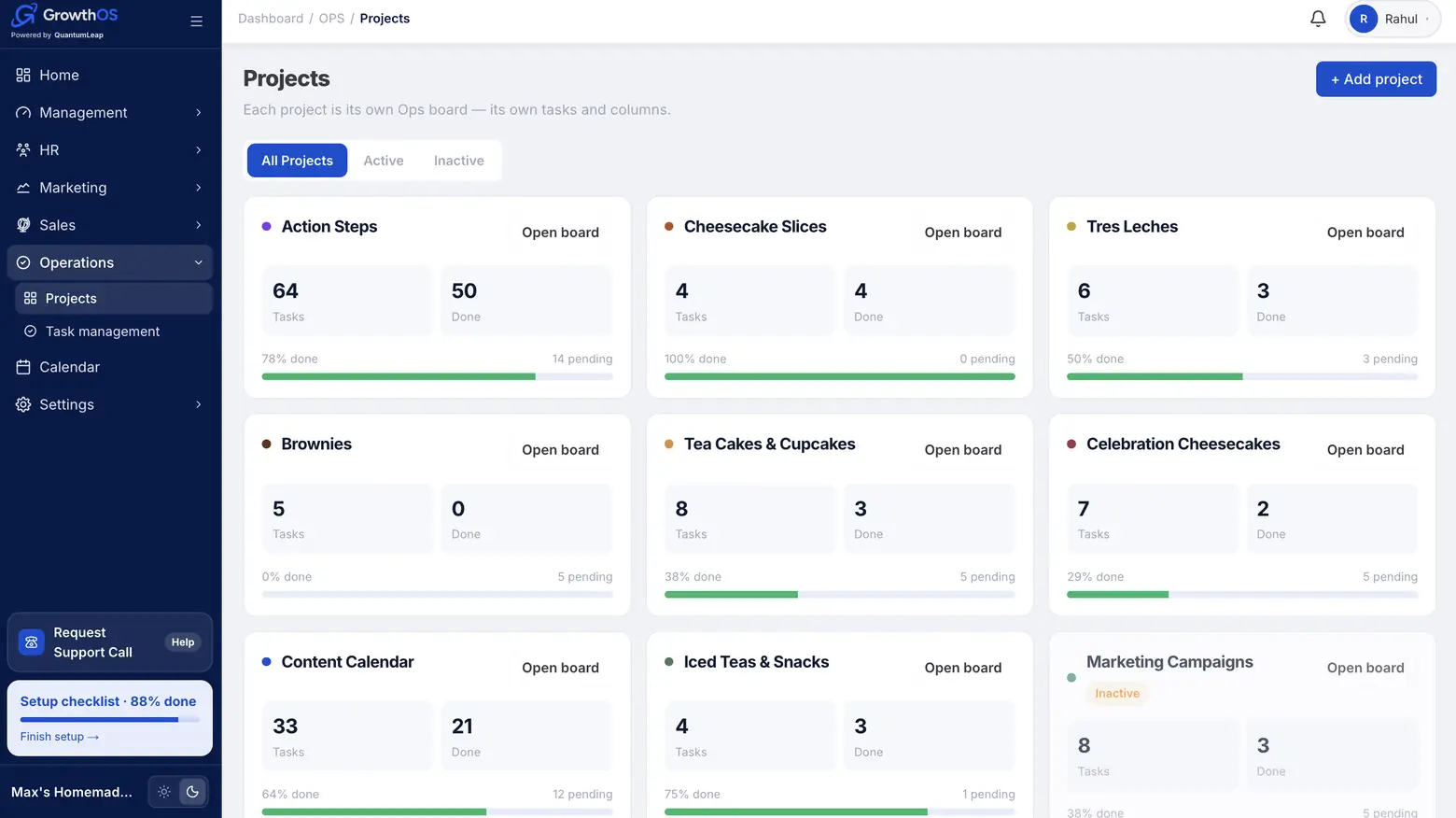This screenshot has height=818, width=1456.
Task: Switch to the Active tab
Action: point(384,161)
